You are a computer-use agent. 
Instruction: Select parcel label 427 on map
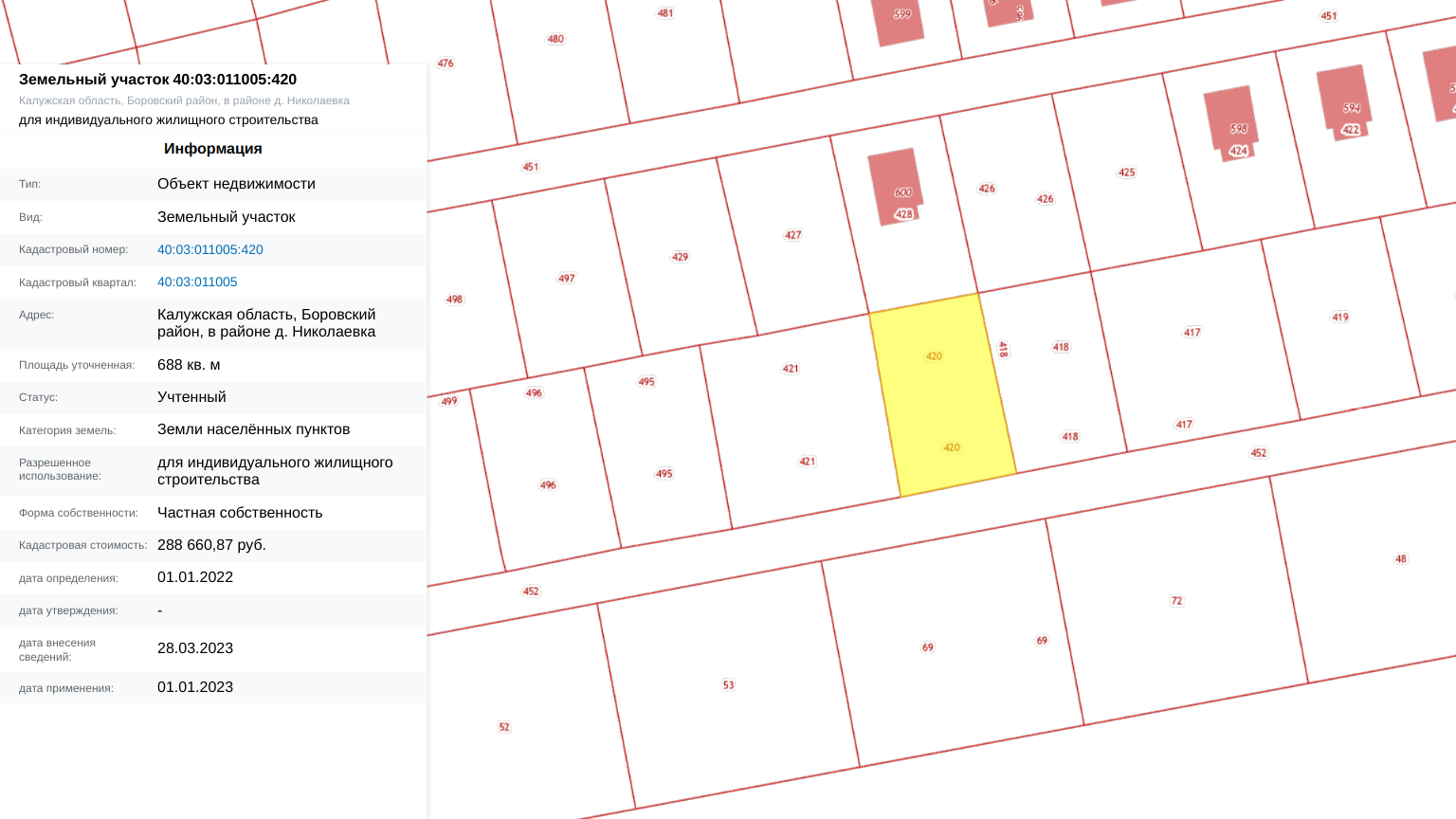point(792,235)
